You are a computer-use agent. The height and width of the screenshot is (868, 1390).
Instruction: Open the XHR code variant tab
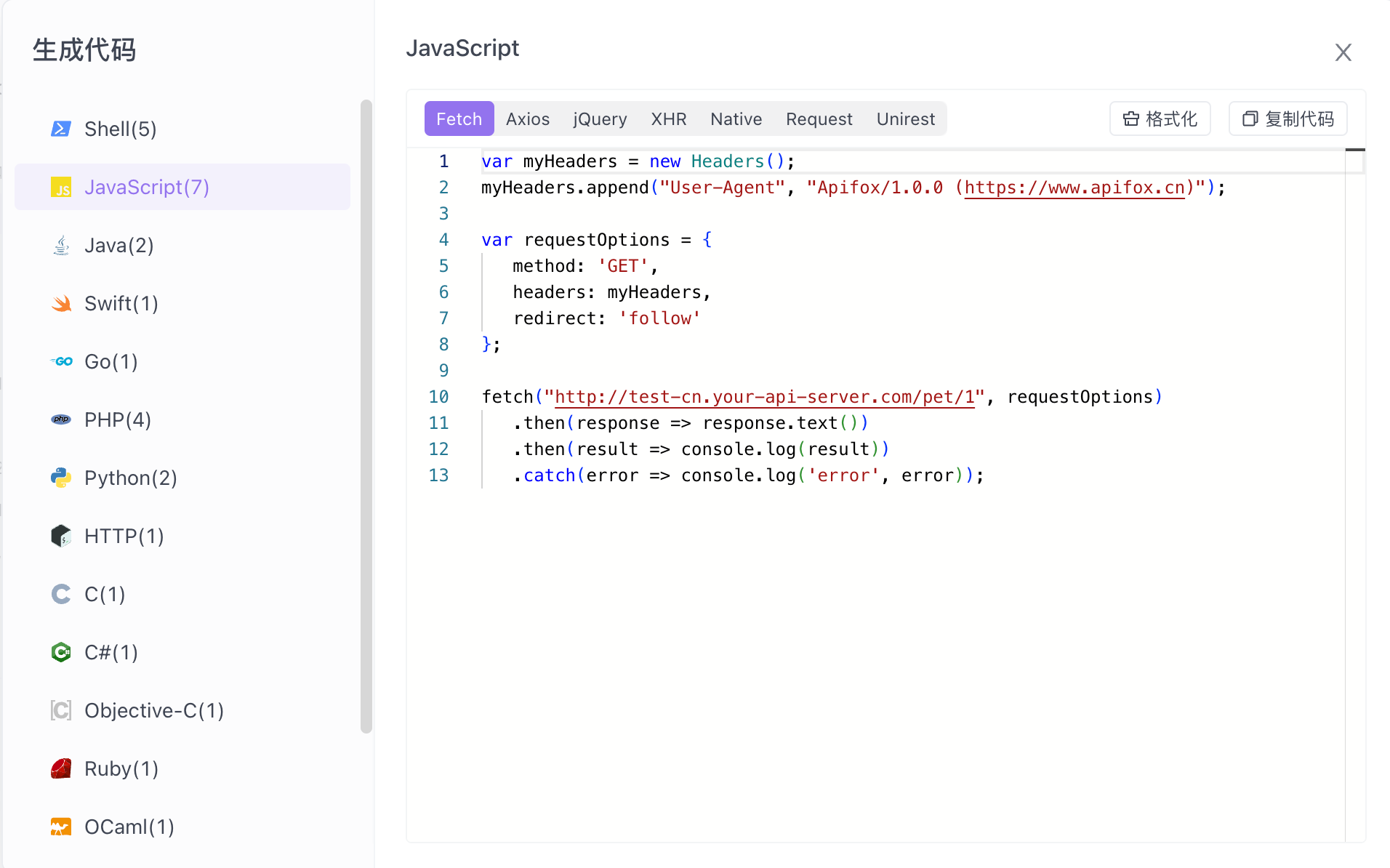[x=668, y=118]
